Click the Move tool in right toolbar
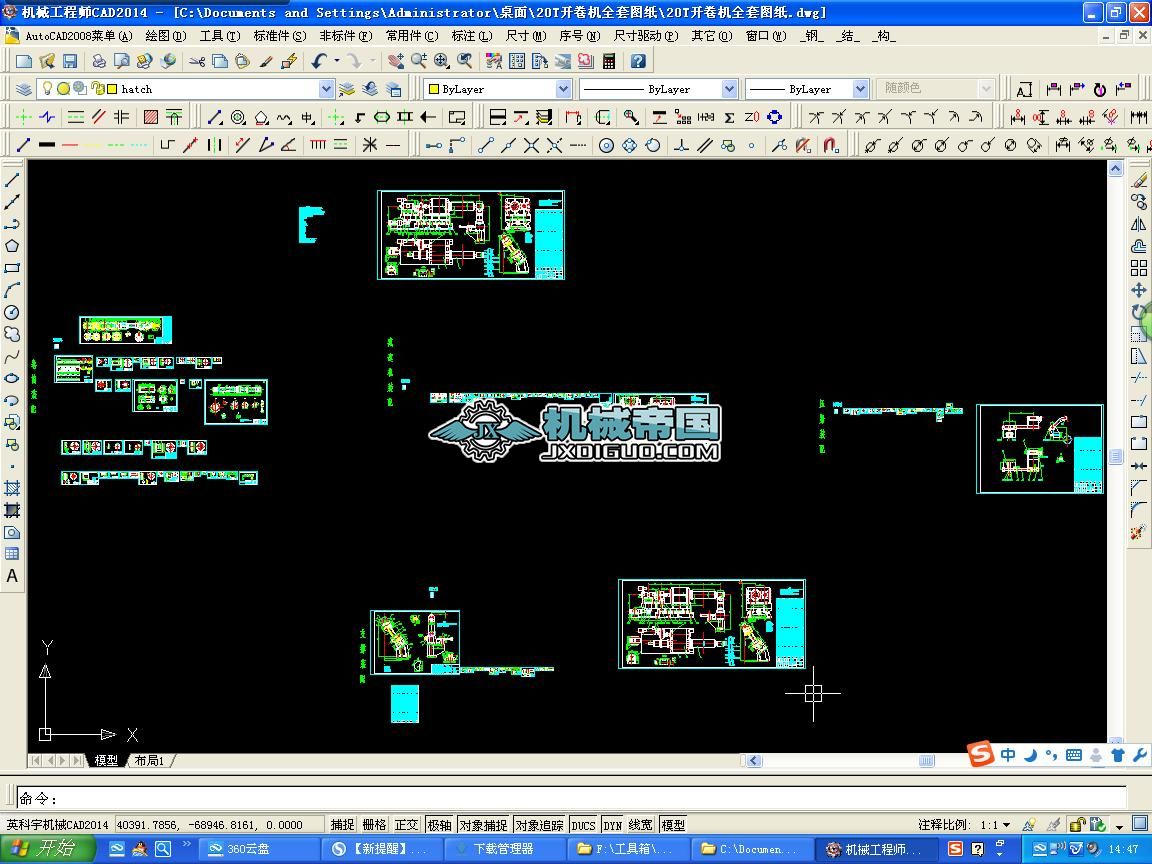The height and width of the screenshot is (864, 1152). pyautogui.click(x=1139, y=289)
